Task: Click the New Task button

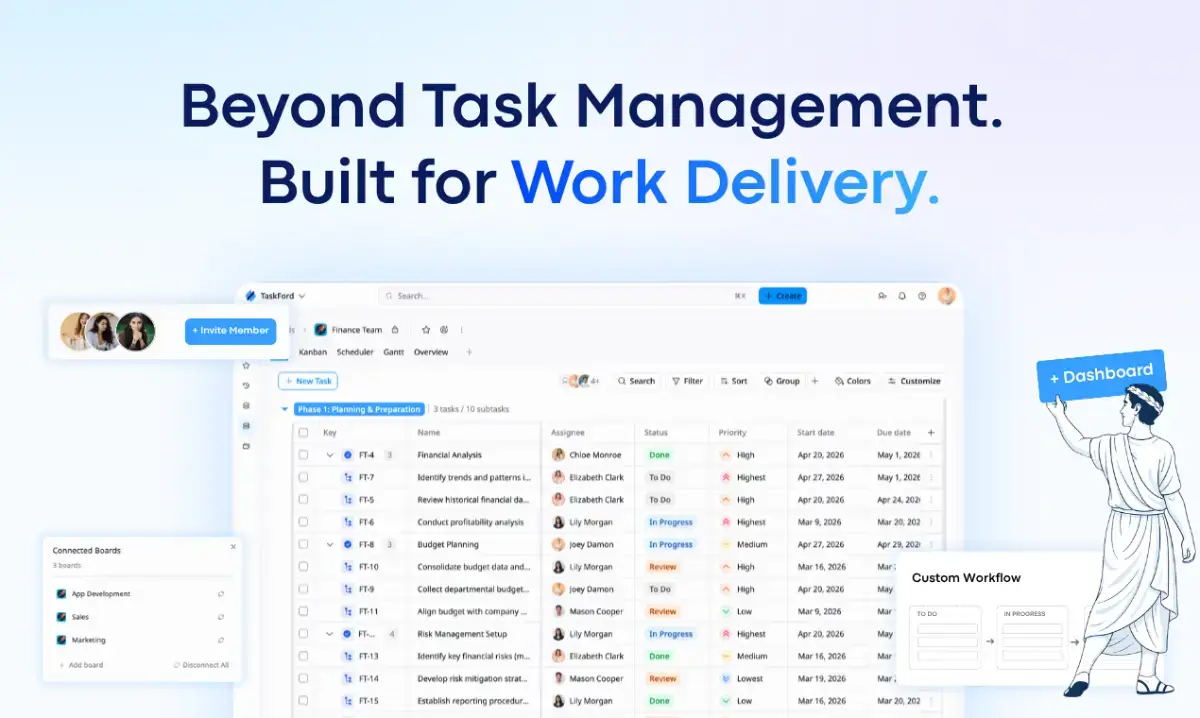Action: click(x=308, y=381)
